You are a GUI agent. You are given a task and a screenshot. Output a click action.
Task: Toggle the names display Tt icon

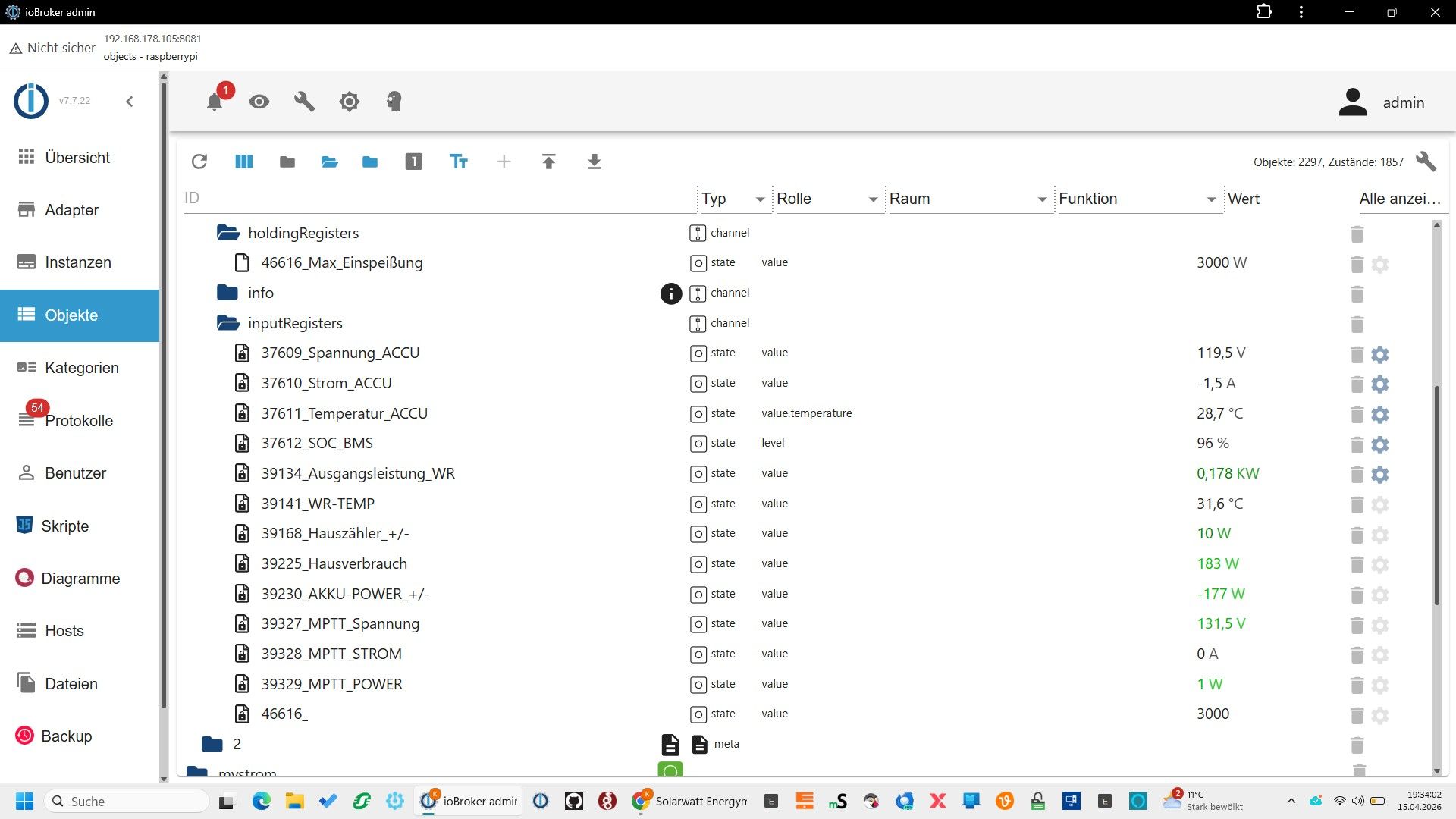[x=459, y=162]
